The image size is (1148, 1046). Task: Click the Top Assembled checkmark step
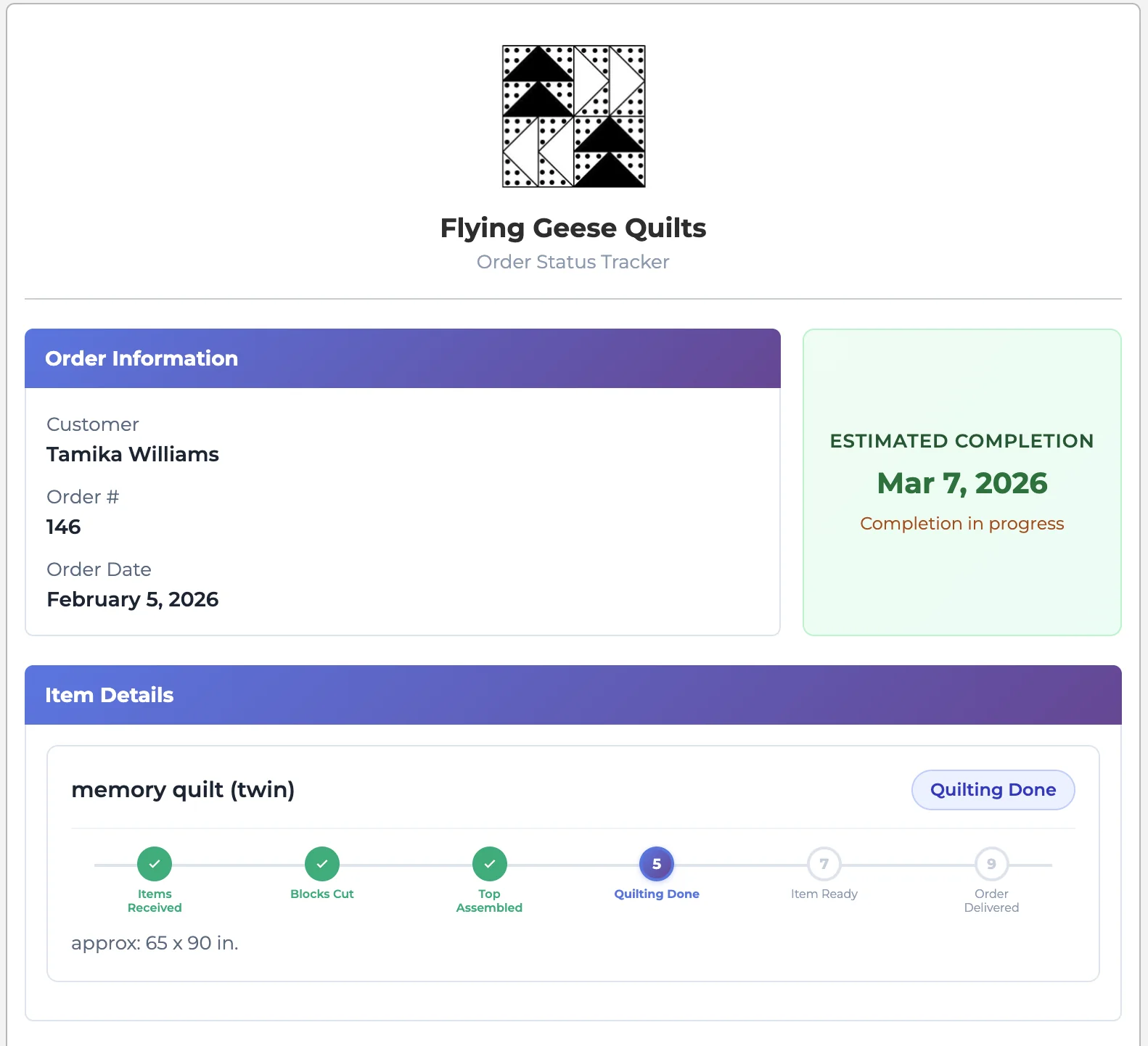[490, 864]
